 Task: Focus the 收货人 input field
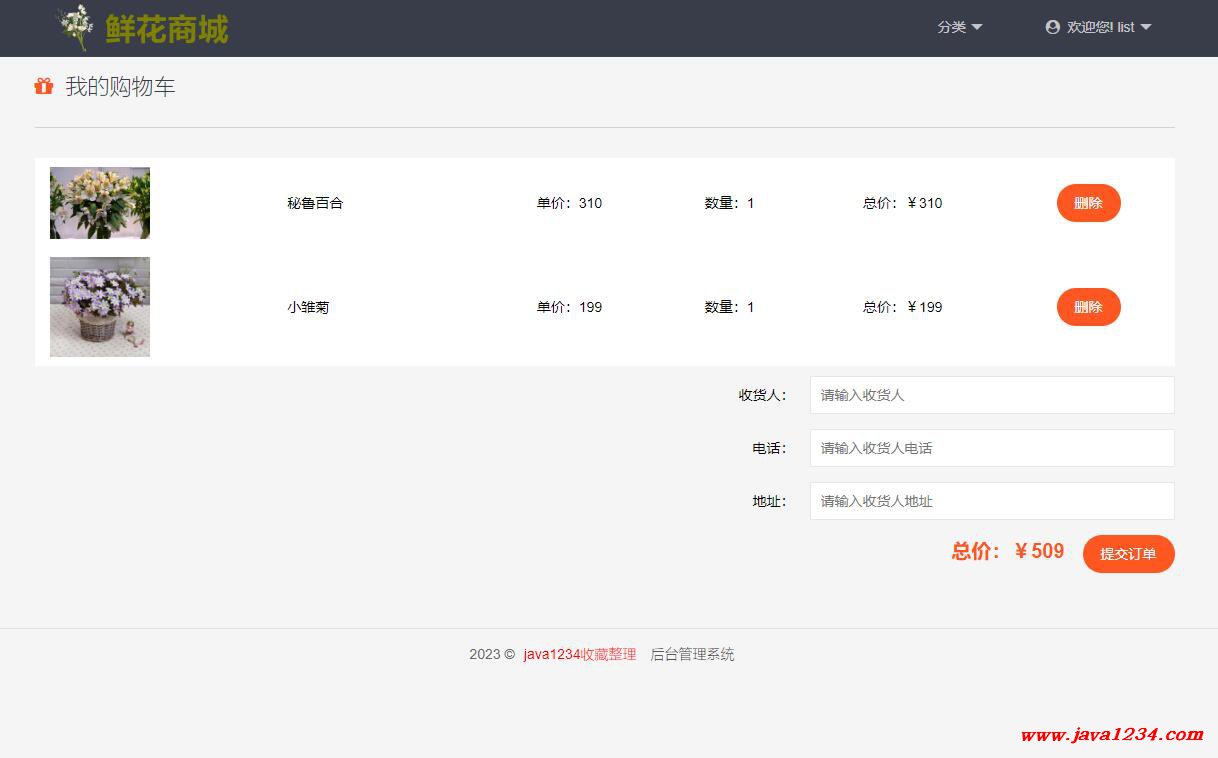[992, 395]
